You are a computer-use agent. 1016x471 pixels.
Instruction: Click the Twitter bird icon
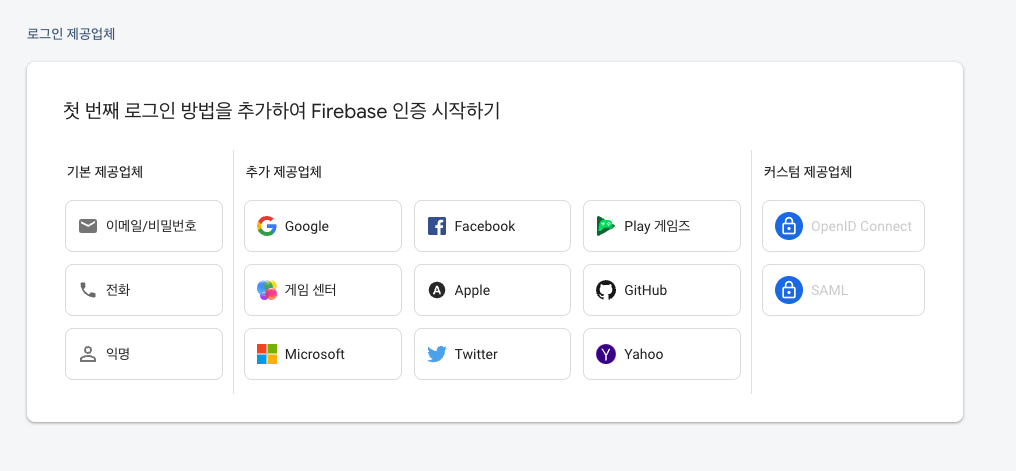click(437, 354)
